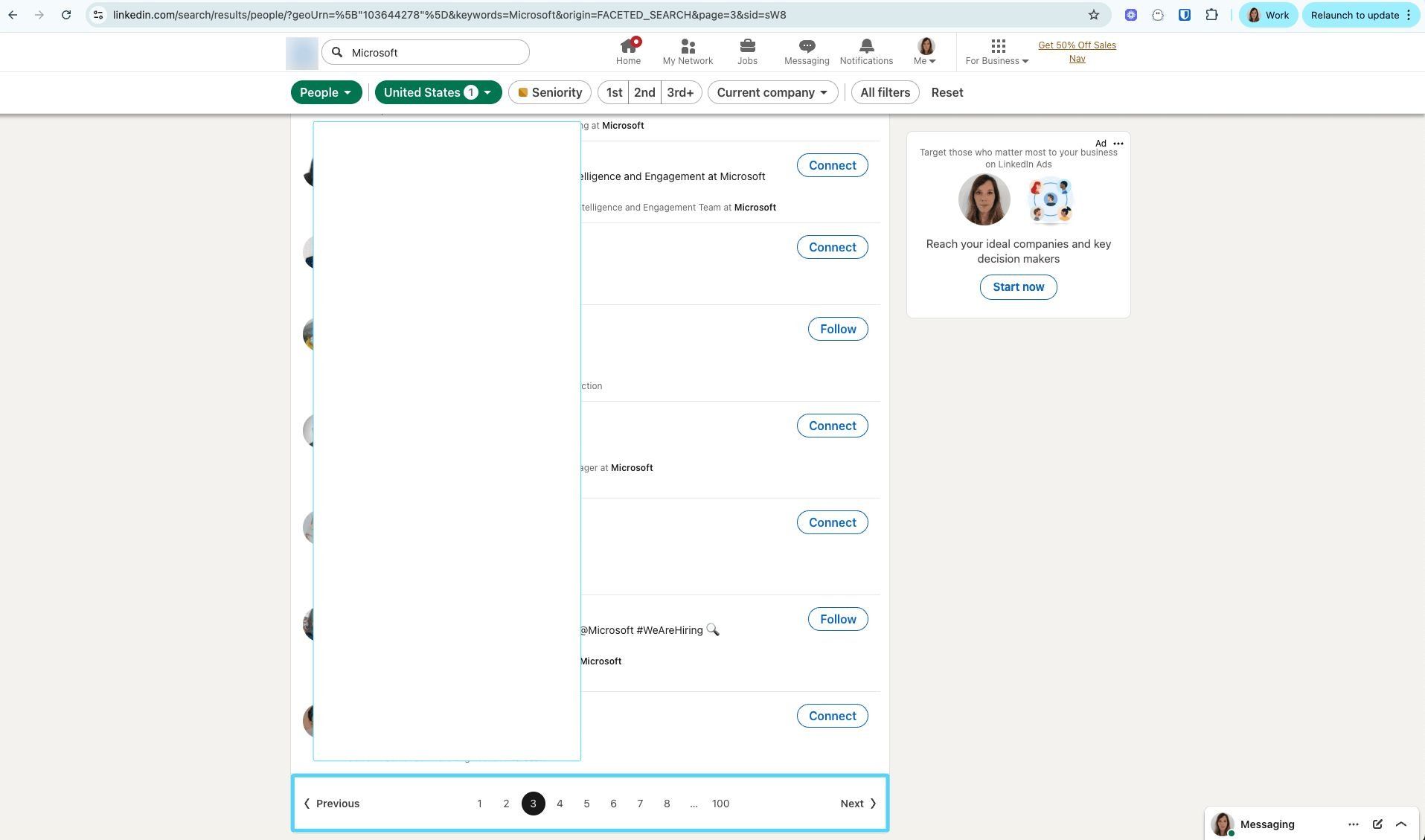Click the ad network illustration image

[1050, 199]
